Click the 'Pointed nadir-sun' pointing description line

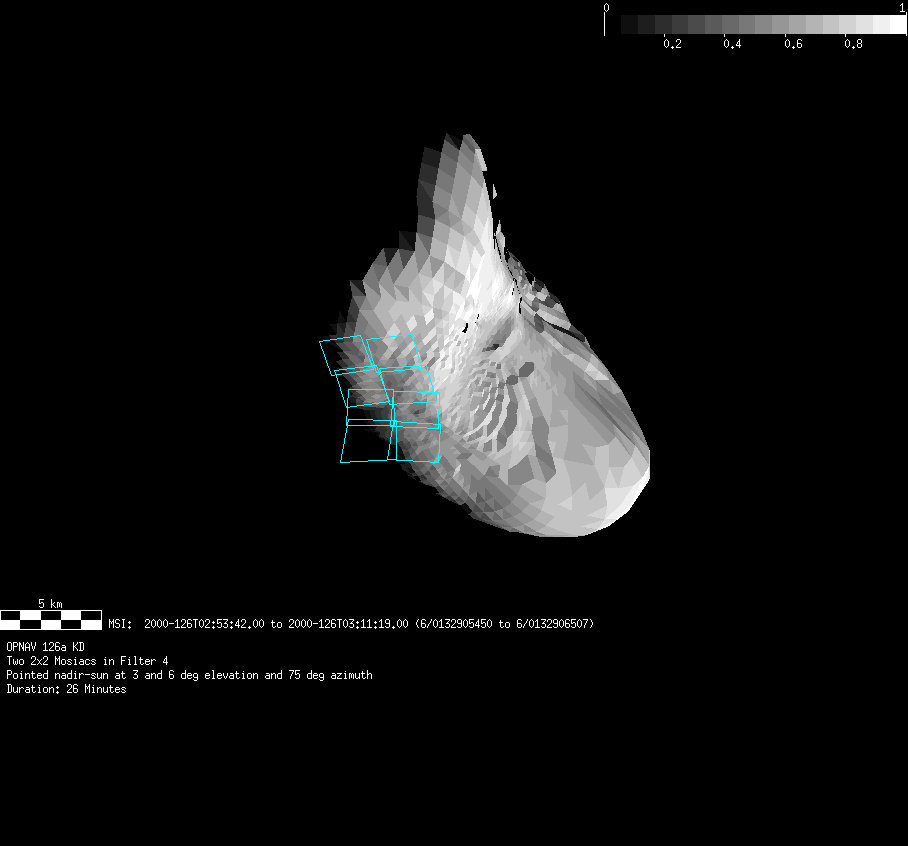click(189, 675)
